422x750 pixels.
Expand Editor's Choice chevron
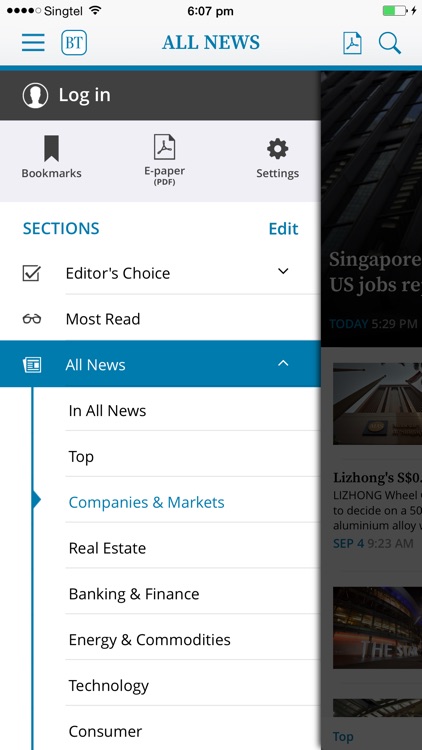point(283,271)
